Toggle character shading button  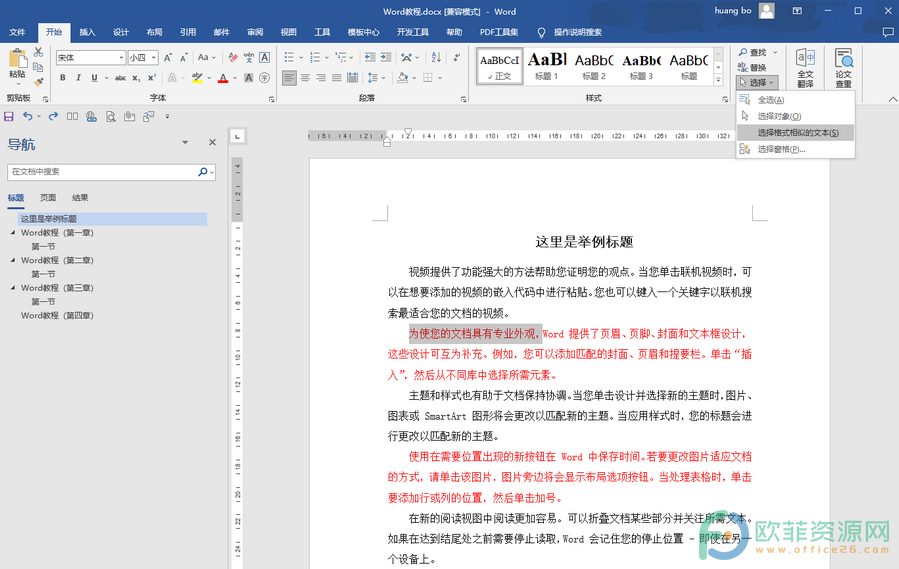(249, 77)
